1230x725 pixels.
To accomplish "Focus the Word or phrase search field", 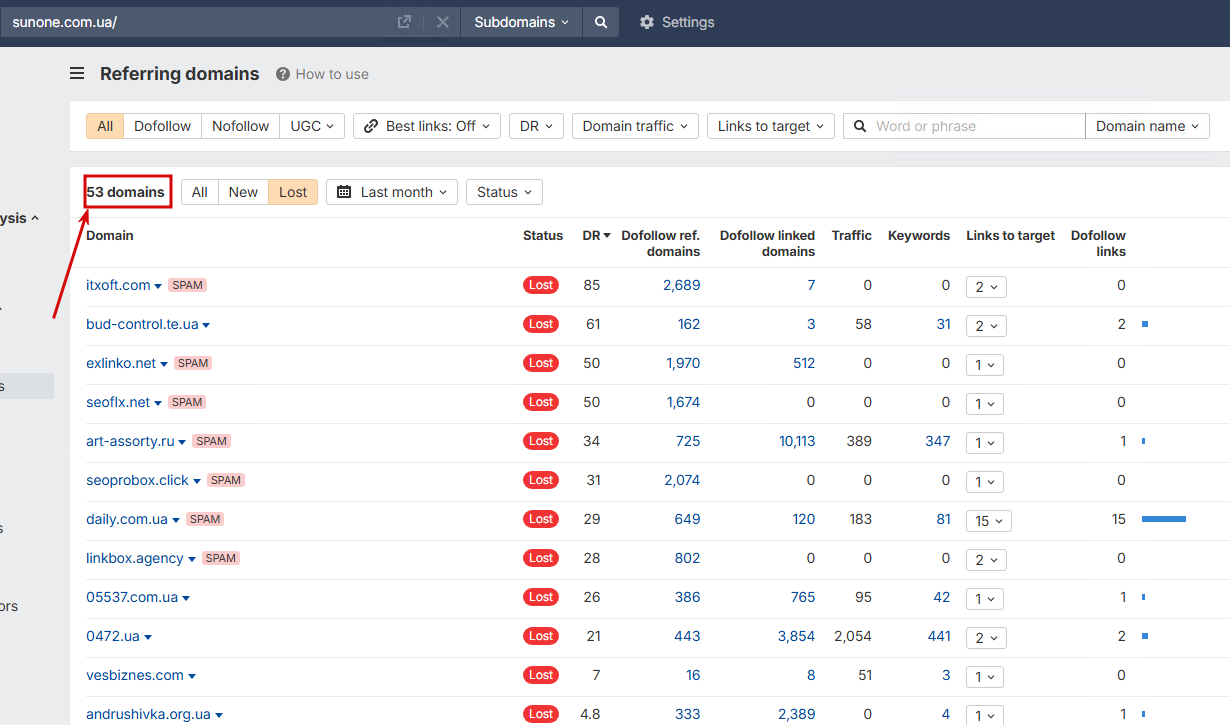I will (x=964, y=126).
